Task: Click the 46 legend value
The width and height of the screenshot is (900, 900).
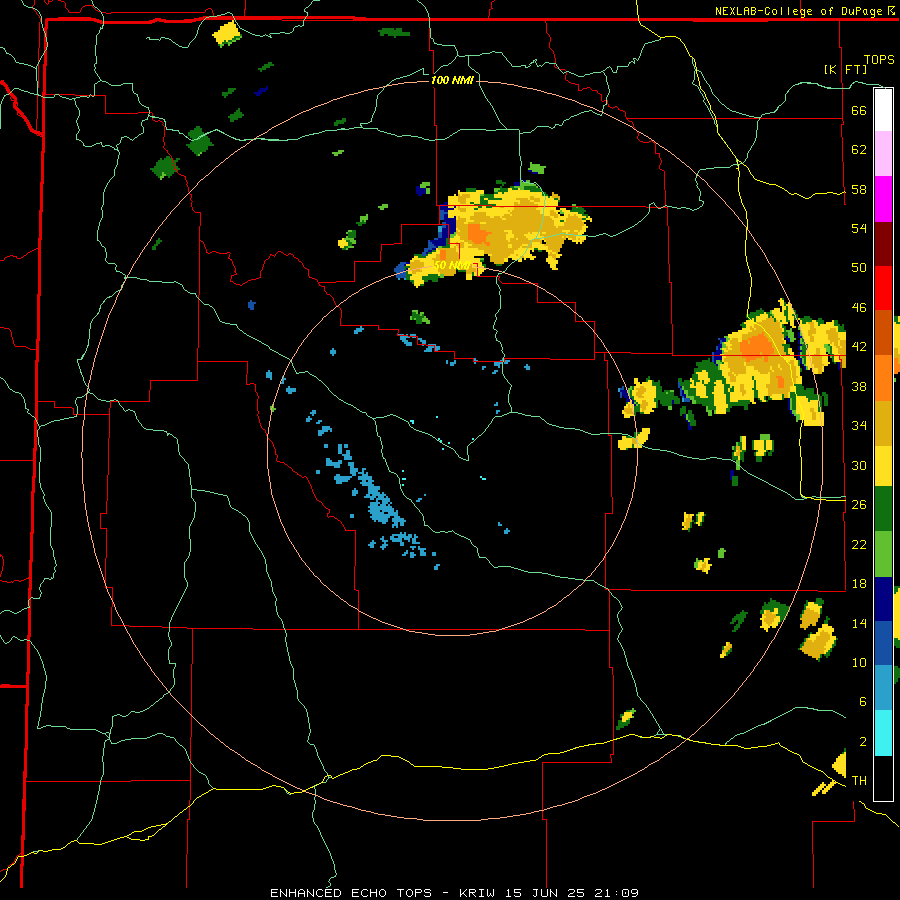Action: pyautogui.click(x=859, y=308)
